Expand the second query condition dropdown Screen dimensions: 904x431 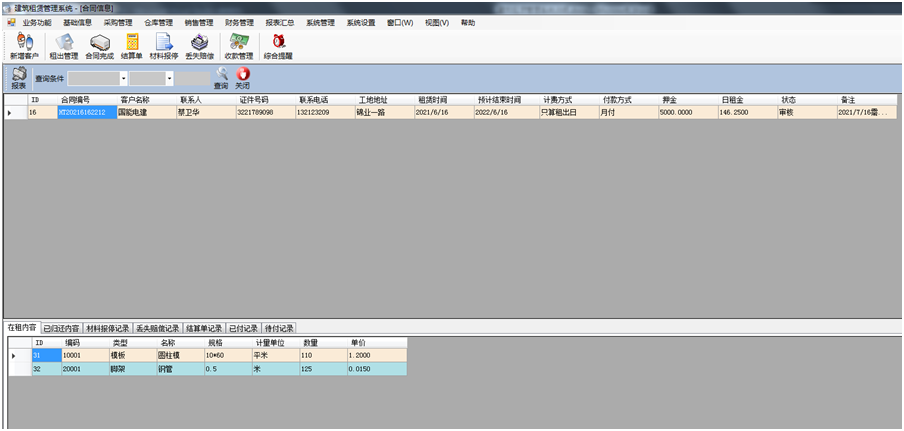pos(170,78)
